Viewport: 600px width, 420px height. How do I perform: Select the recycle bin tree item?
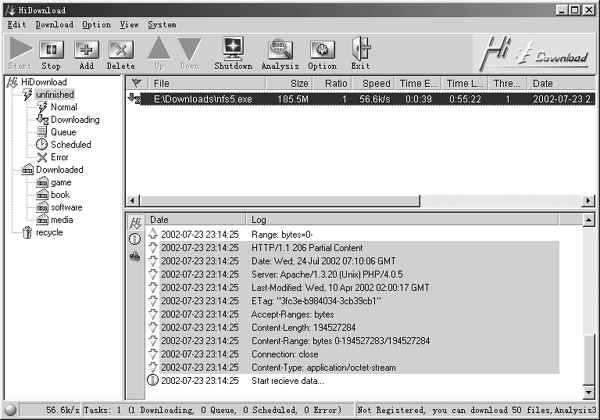tap(48, 232)
